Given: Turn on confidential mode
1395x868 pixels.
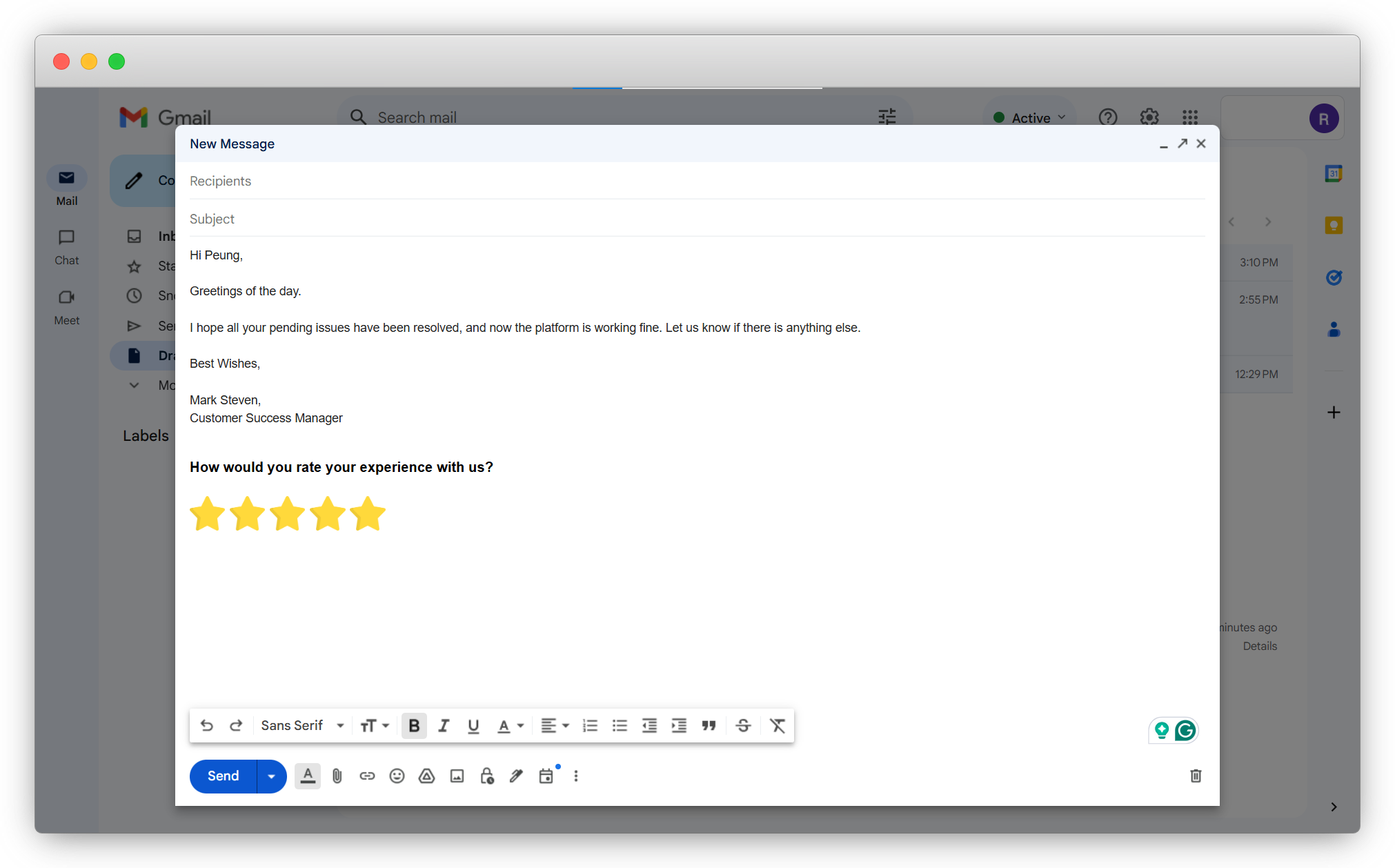Looking at the screenshot, I should [x=487, y=776].
